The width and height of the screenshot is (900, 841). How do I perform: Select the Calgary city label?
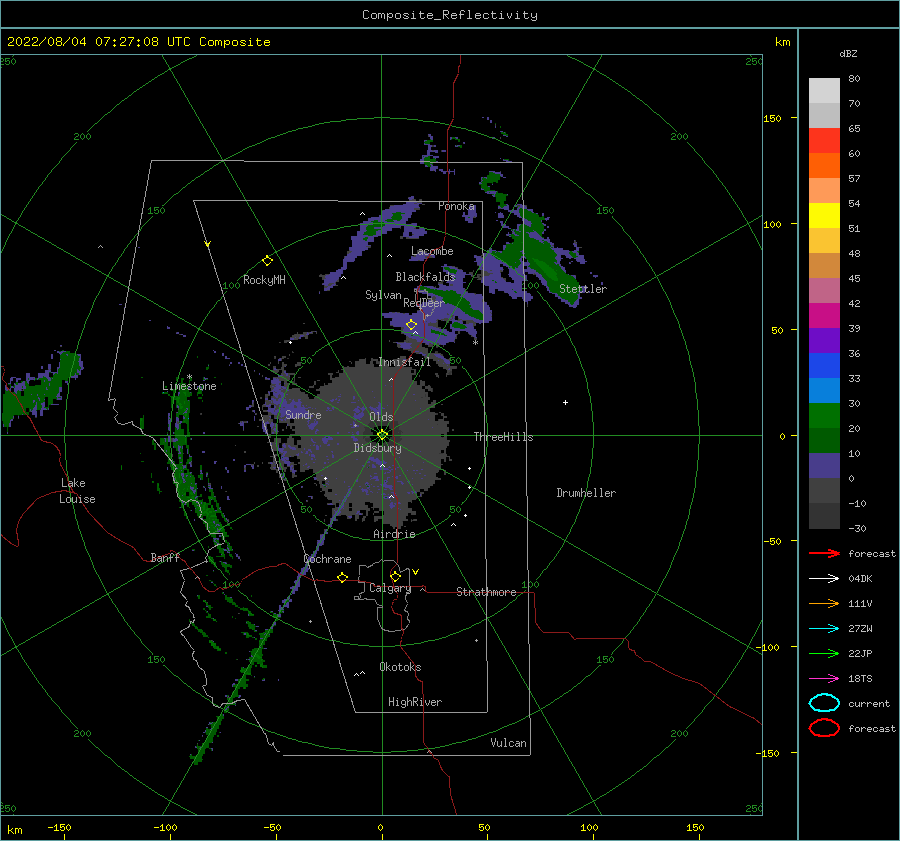pos(390,588)
